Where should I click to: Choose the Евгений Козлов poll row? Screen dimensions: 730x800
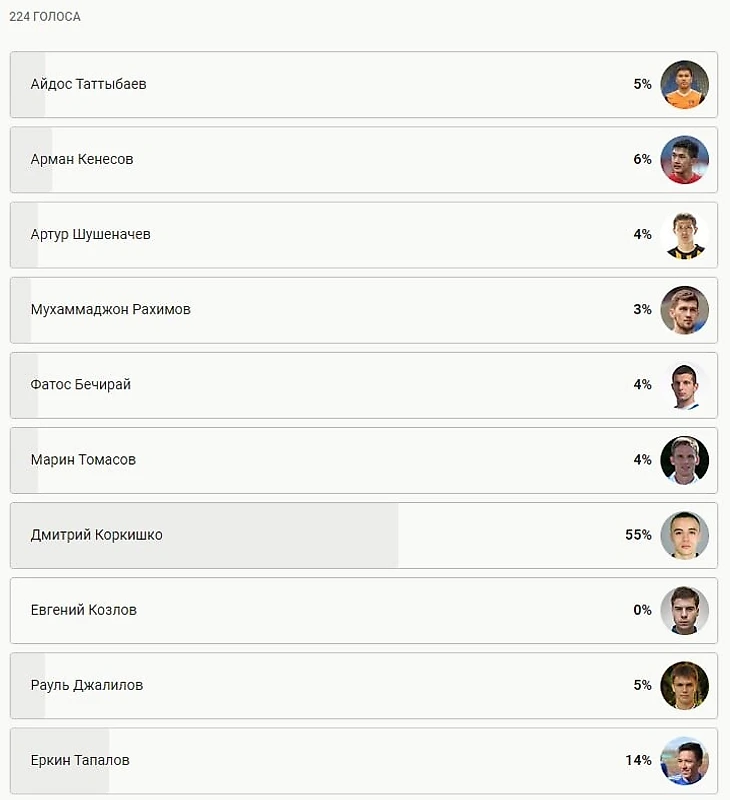click(x=364, y=610)
